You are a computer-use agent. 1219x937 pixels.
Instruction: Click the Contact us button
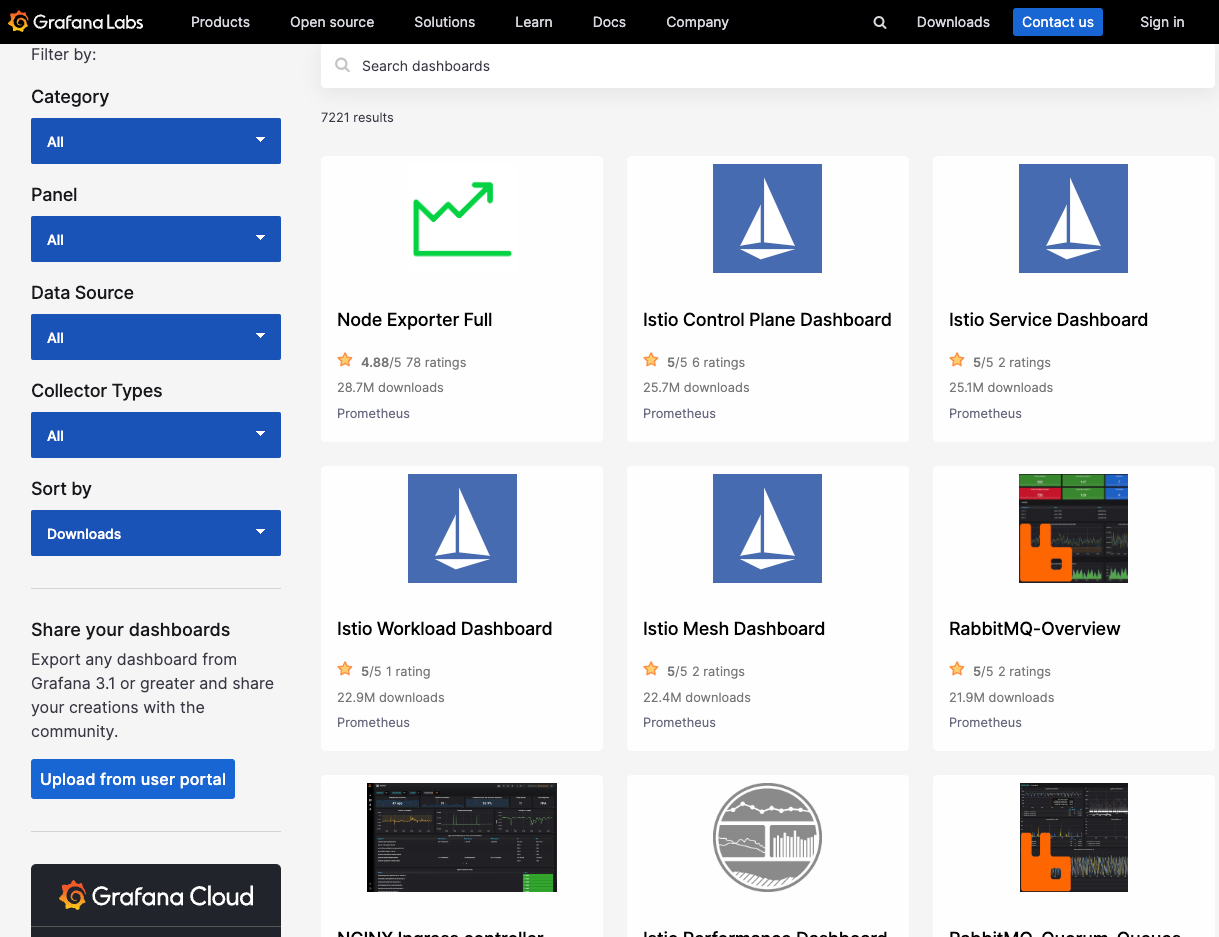1058,22
